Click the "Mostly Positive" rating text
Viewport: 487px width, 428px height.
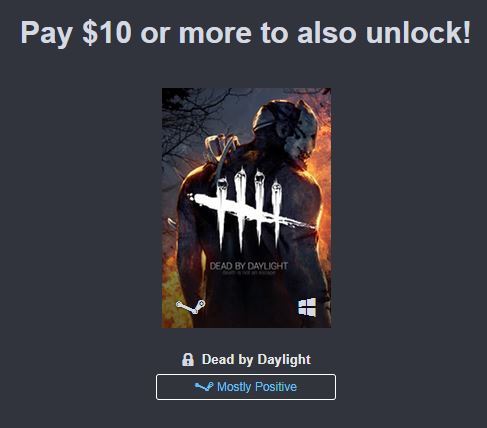click(257, 387)
